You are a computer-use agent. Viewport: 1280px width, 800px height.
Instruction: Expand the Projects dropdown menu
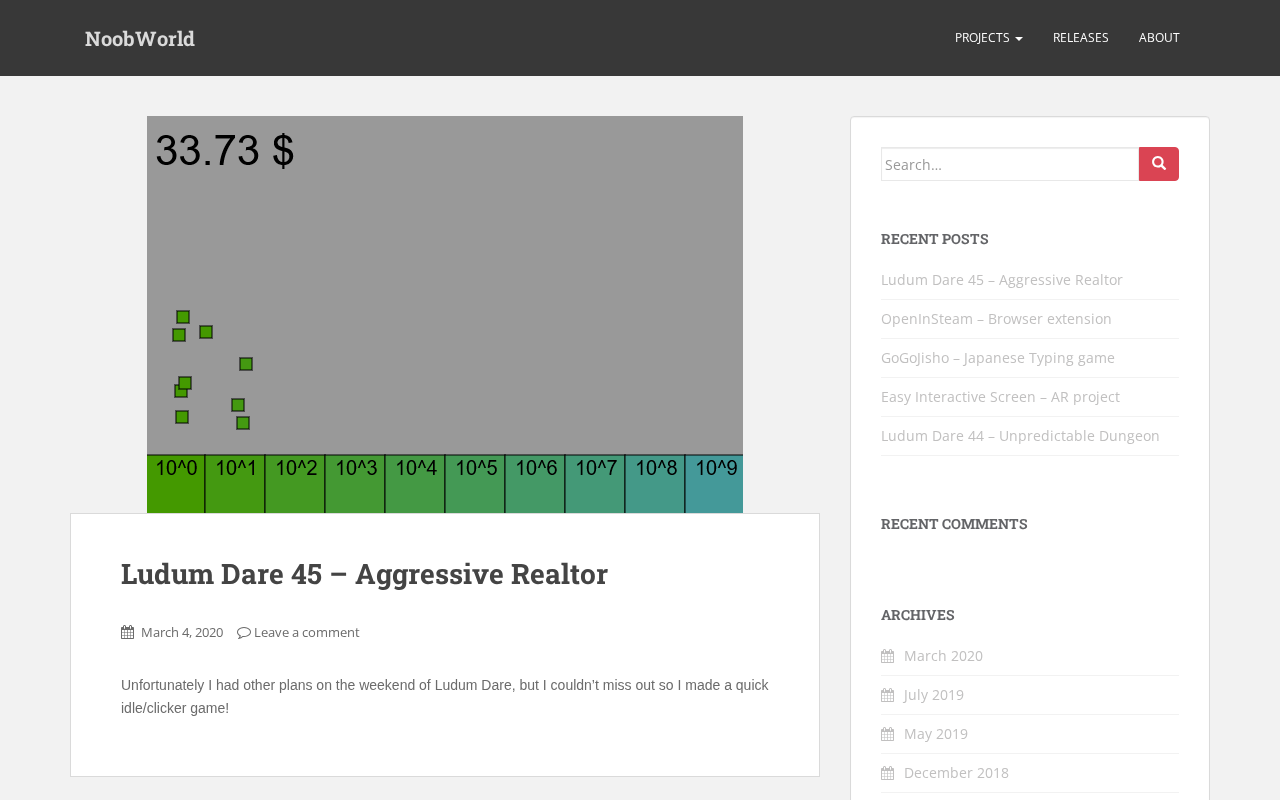[x=988, y=38]
